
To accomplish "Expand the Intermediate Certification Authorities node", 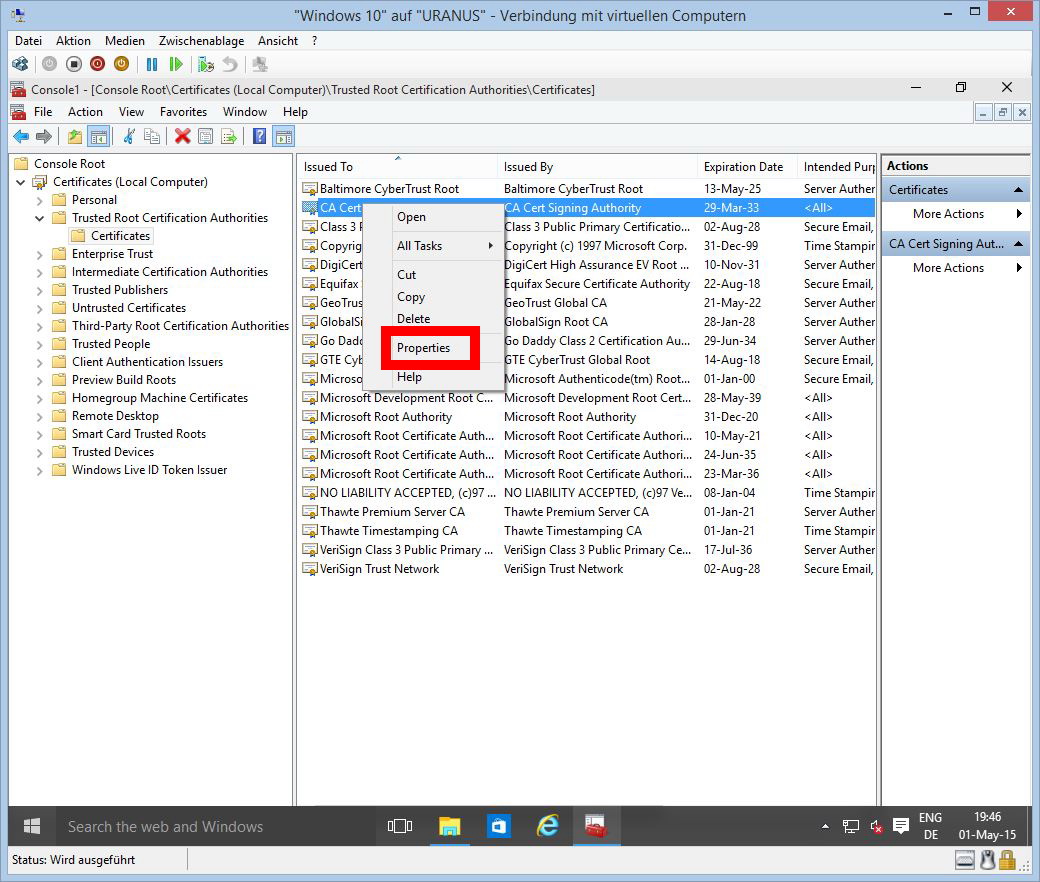I will click(40, 272).
